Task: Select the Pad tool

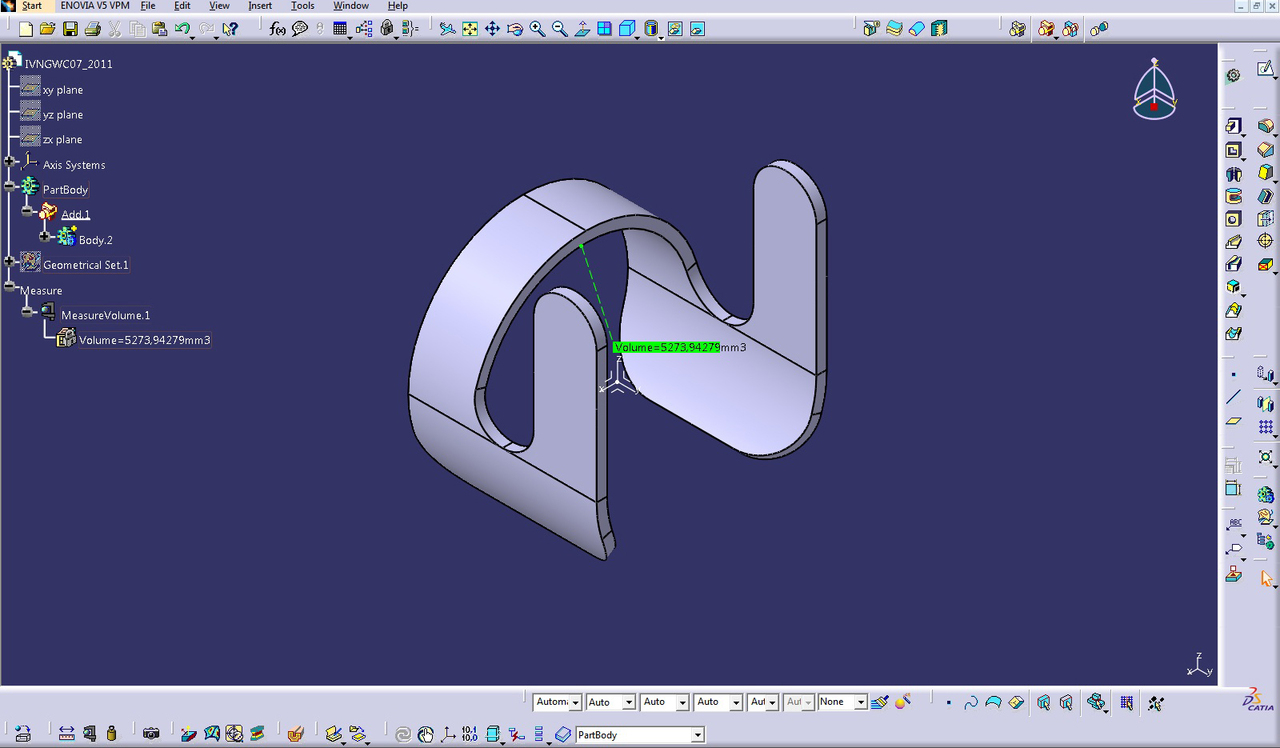Action: (x=1233, y=126)
